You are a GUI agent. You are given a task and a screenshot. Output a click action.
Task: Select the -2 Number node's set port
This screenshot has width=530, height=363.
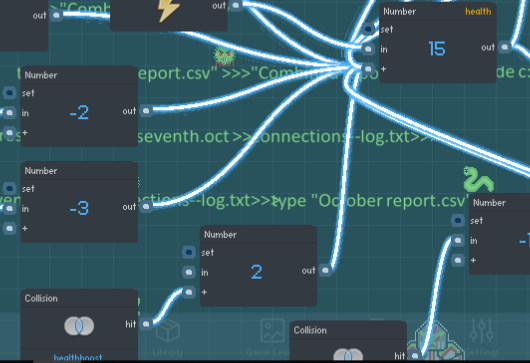[9, 93]
